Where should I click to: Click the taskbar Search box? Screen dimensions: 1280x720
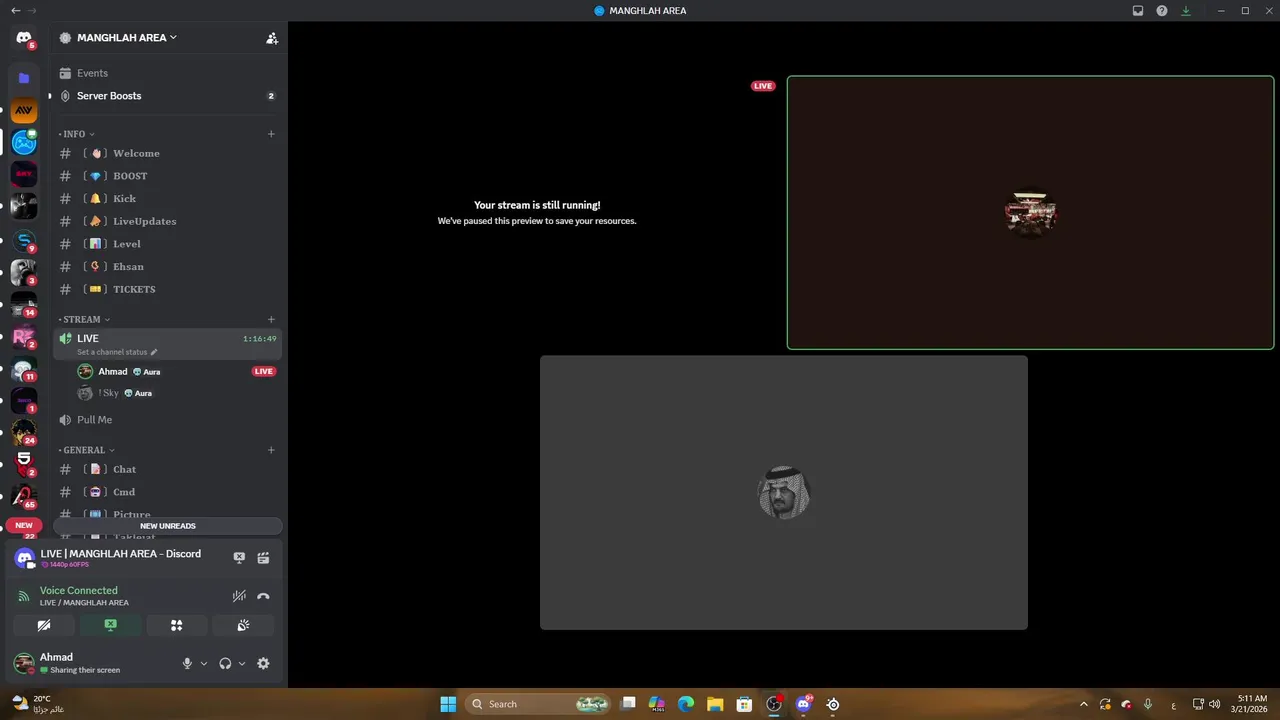[x=539, y=704]
